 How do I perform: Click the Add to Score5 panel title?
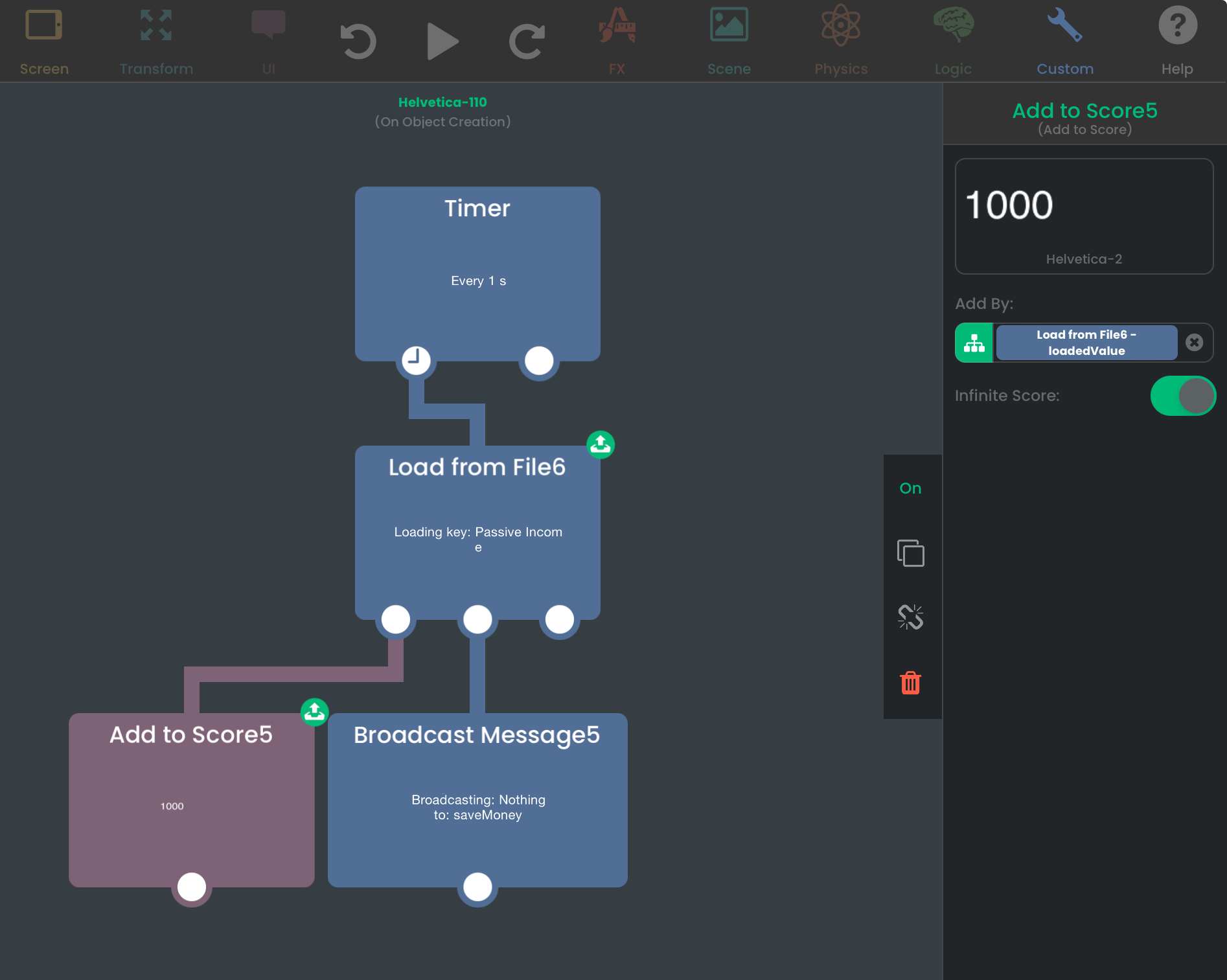pyautogui.click(x=1084, y=111)
